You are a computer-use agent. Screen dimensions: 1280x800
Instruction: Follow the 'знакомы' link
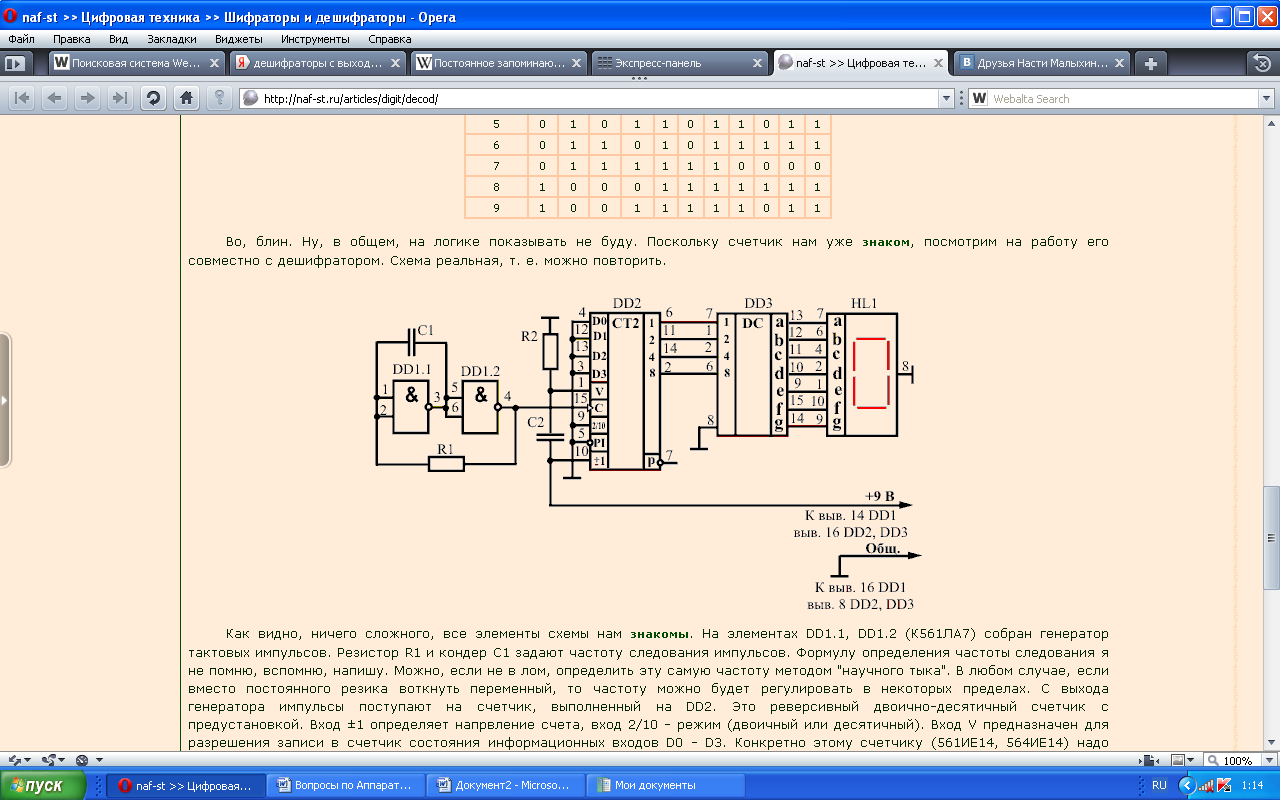point(659,634)
